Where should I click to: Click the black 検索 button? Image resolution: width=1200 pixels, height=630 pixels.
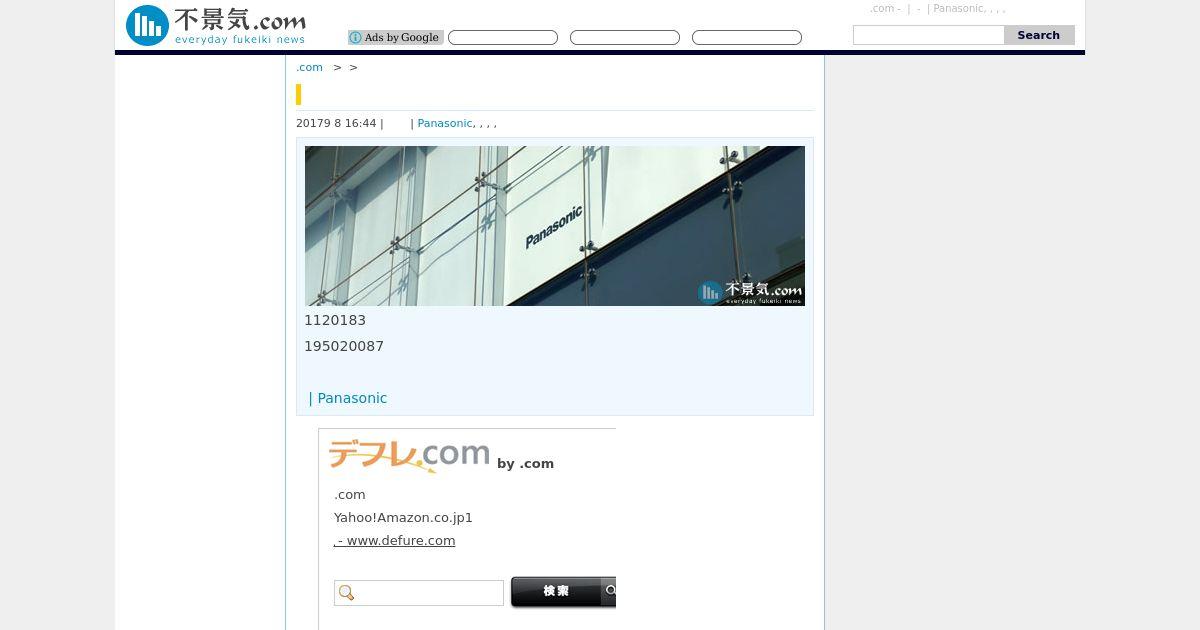pos(563,592)
